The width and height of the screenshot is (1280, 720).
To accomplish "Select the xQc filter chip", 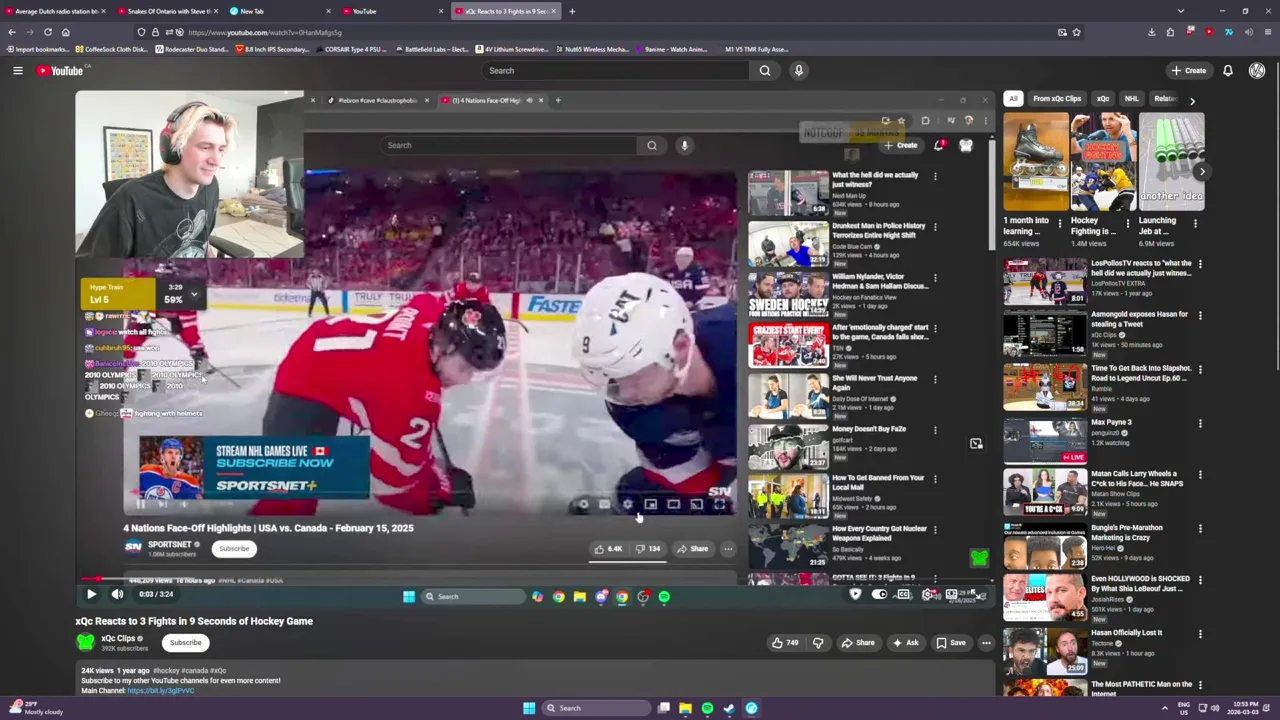I will (x=1103, y=99).
